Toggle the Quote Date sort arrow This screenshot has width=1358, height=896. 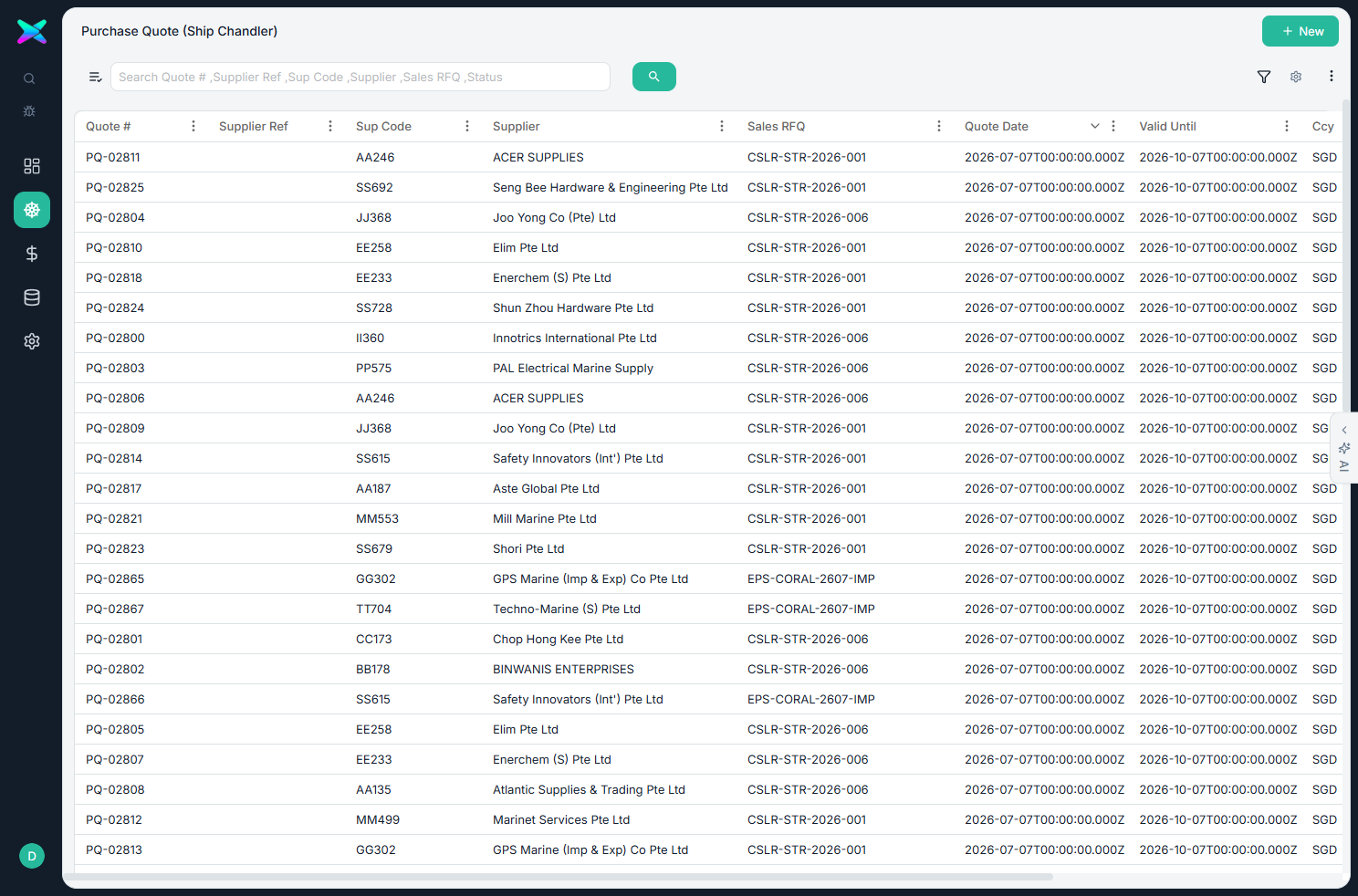tap(1095, 126)
